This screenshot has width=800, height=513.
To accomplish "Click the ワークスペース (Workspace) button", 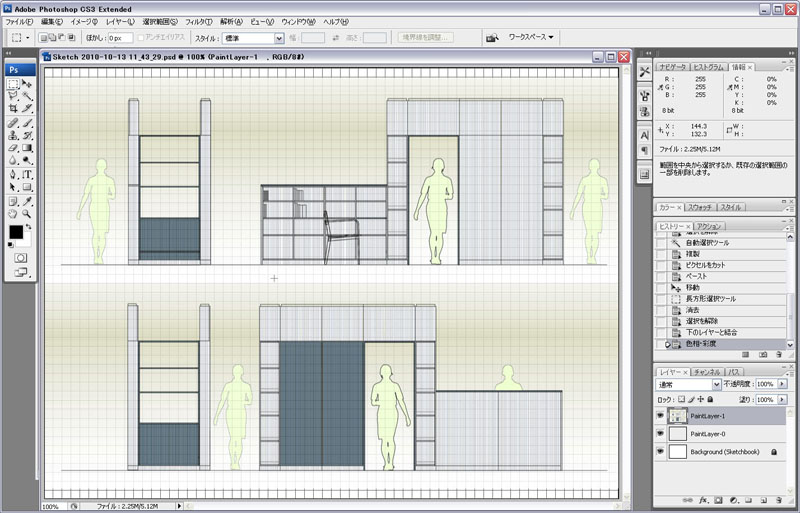I will point(530,38).
